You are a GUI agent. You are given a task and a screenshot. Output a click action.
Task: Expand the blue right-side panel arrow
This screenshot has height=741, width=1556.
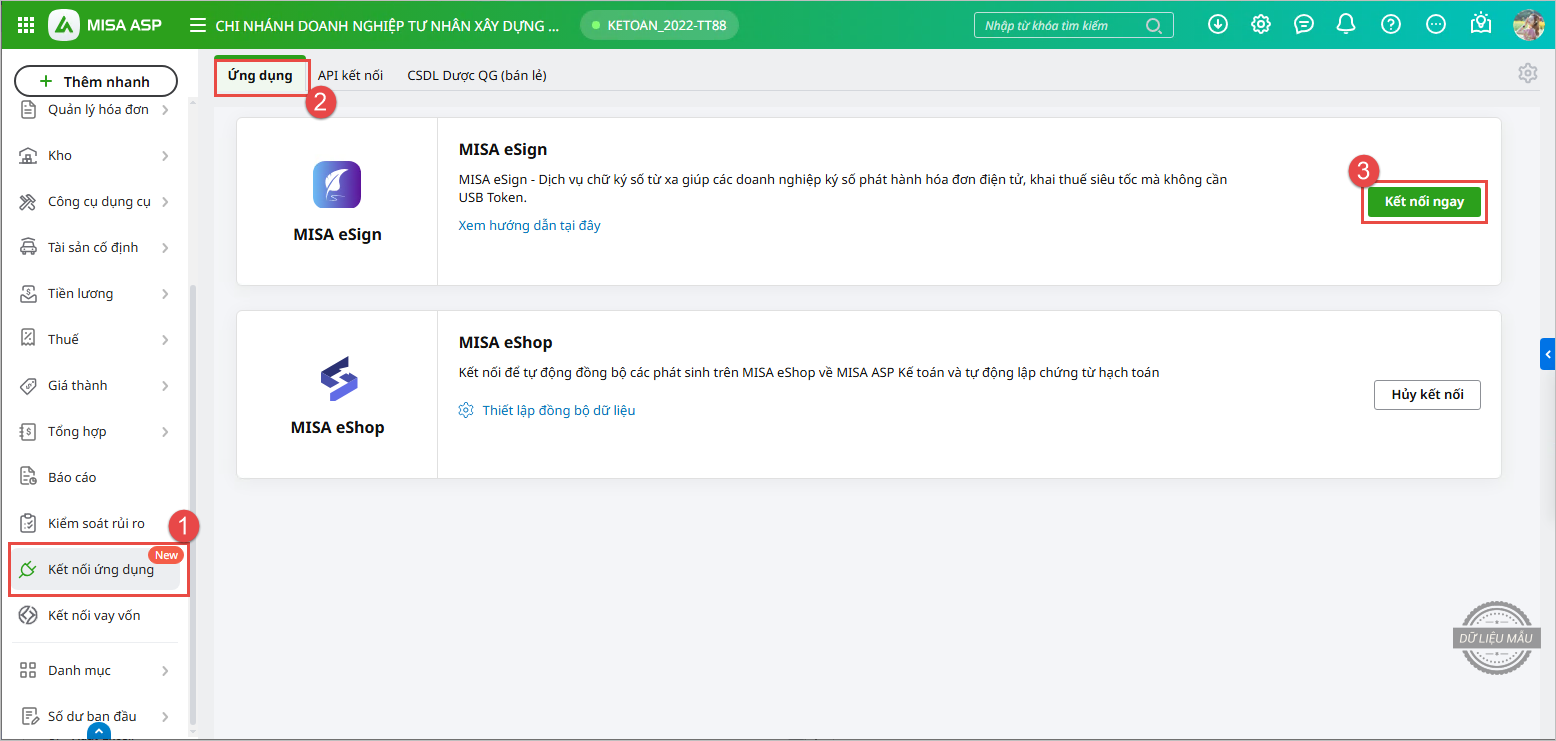[x=1548, y=354]
